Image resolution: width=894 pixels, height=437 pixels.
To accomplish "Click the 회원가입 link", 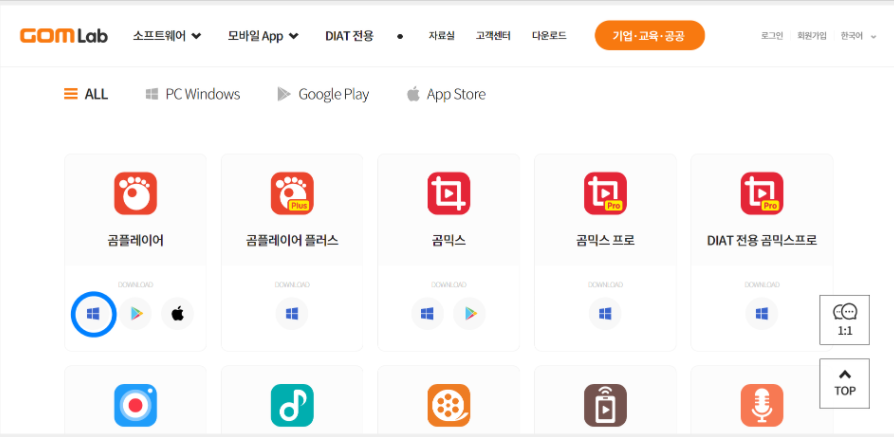I will (x=811, y=36).
